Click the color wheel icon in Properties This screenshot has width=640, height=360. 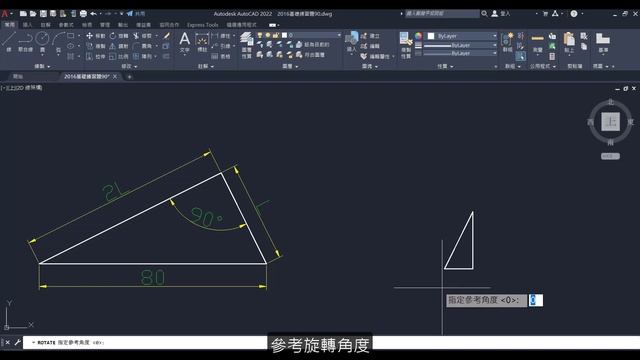tap(418, 36)
